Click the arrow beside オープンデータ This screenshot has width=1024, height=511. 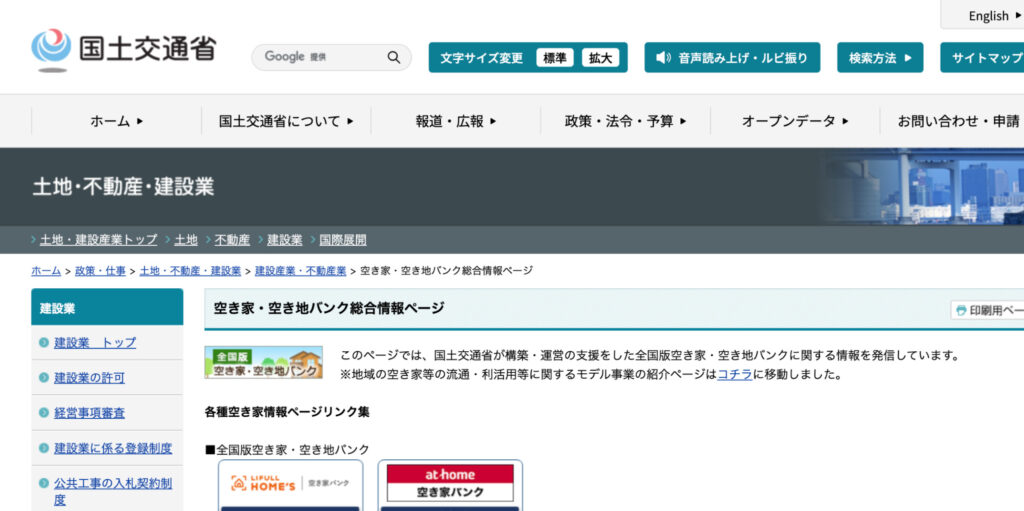click(846, 121)
